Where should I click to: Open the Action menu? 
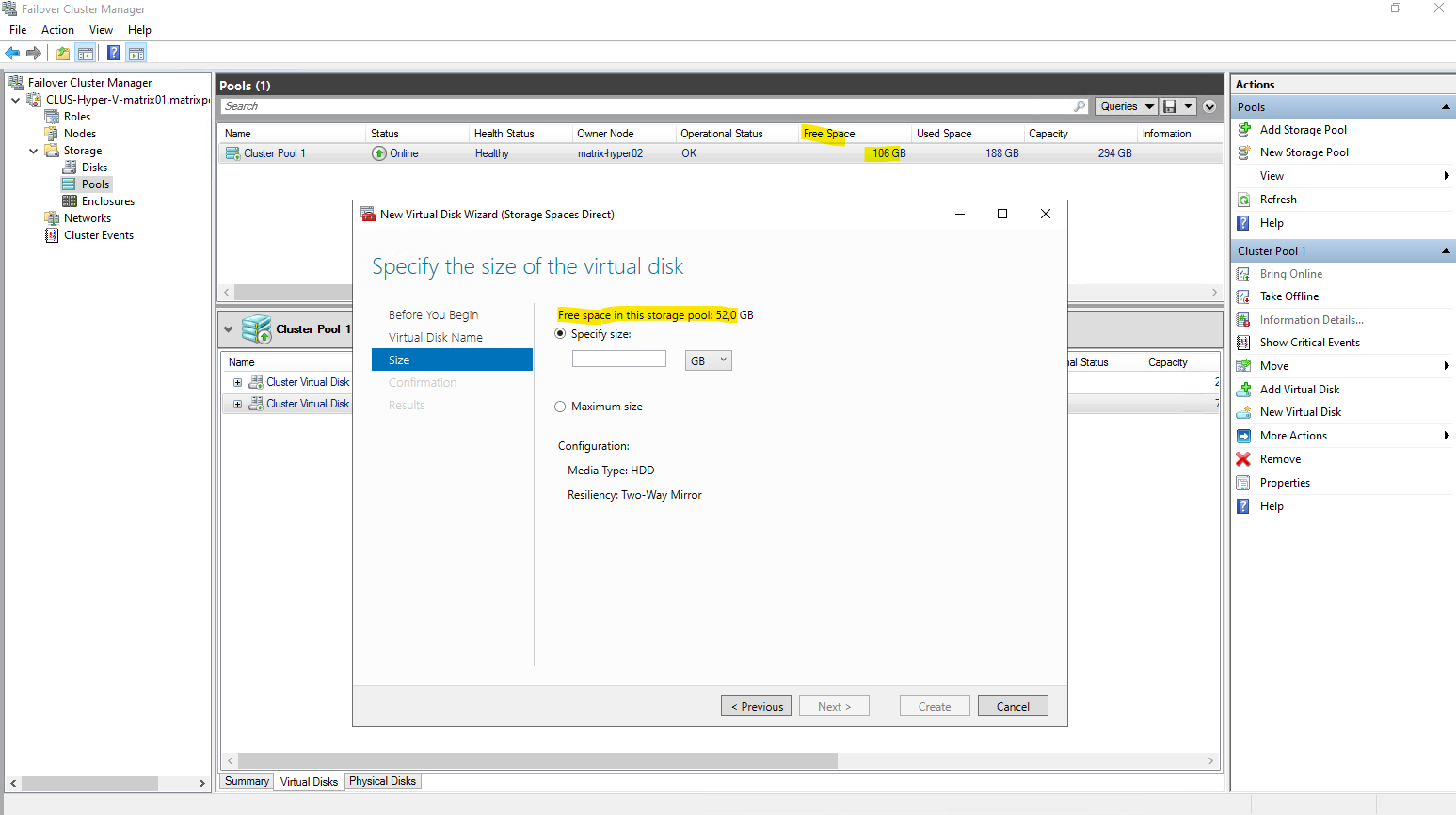click(57, 30)
